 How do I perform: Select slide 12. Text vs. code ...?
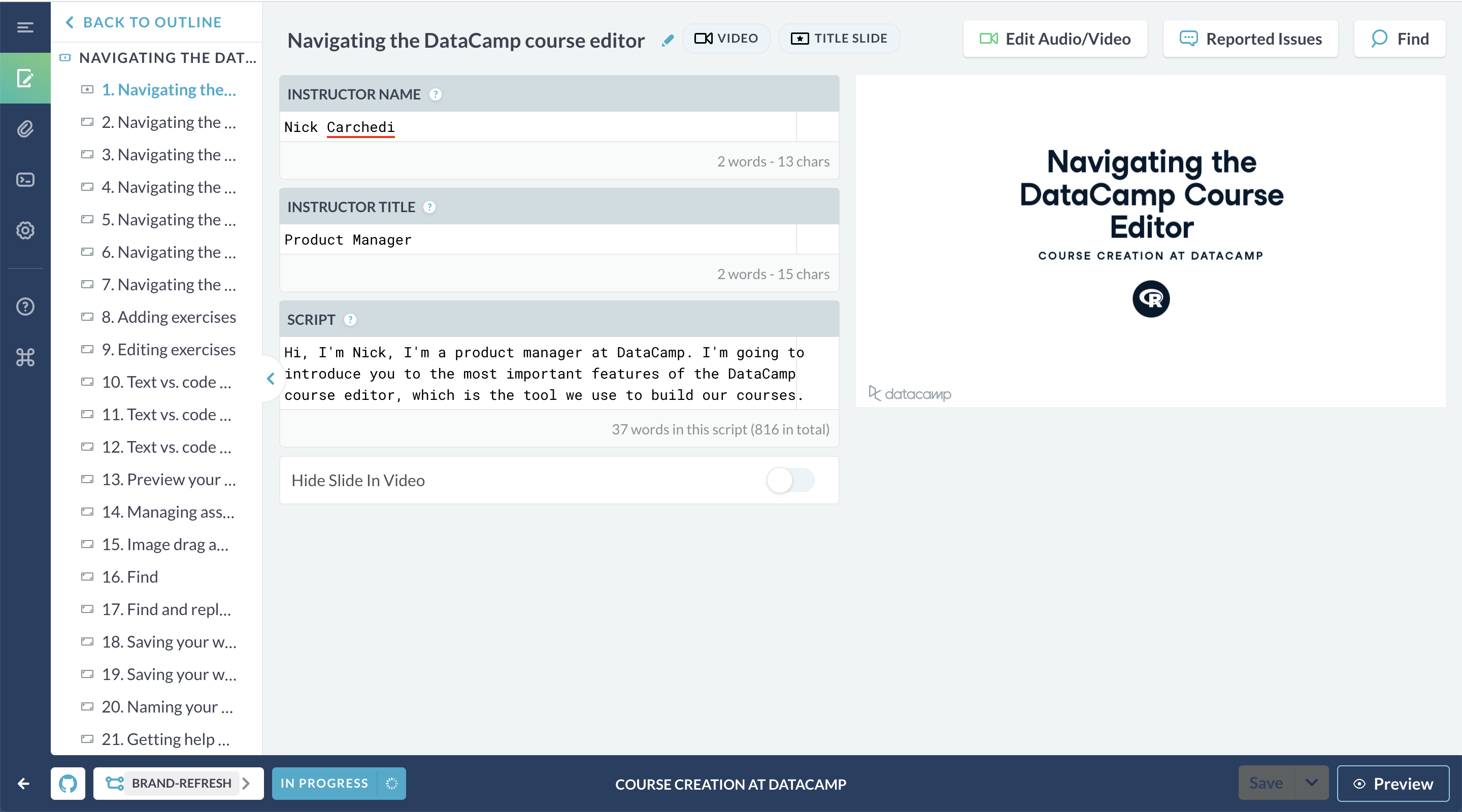pos(167,447)
